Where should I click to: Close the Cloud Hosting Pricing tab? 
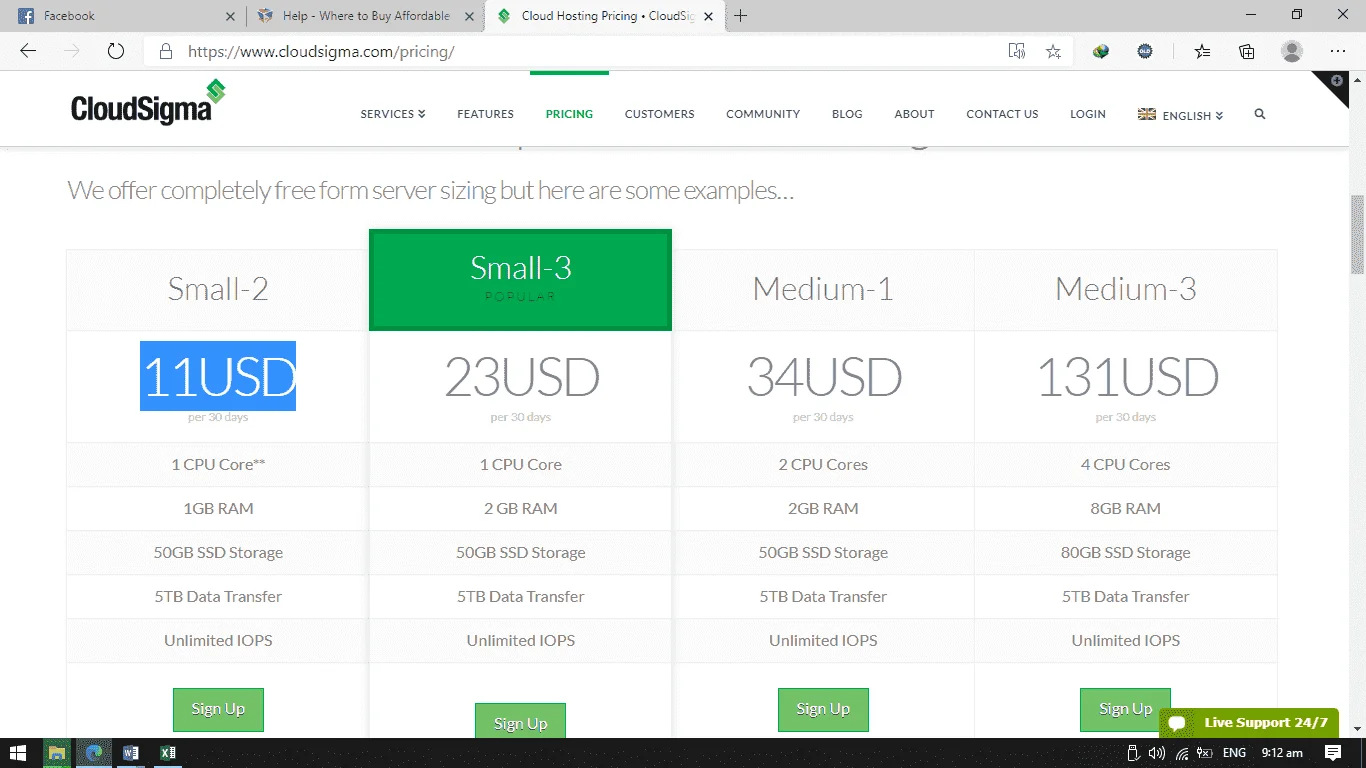[708, 16]
